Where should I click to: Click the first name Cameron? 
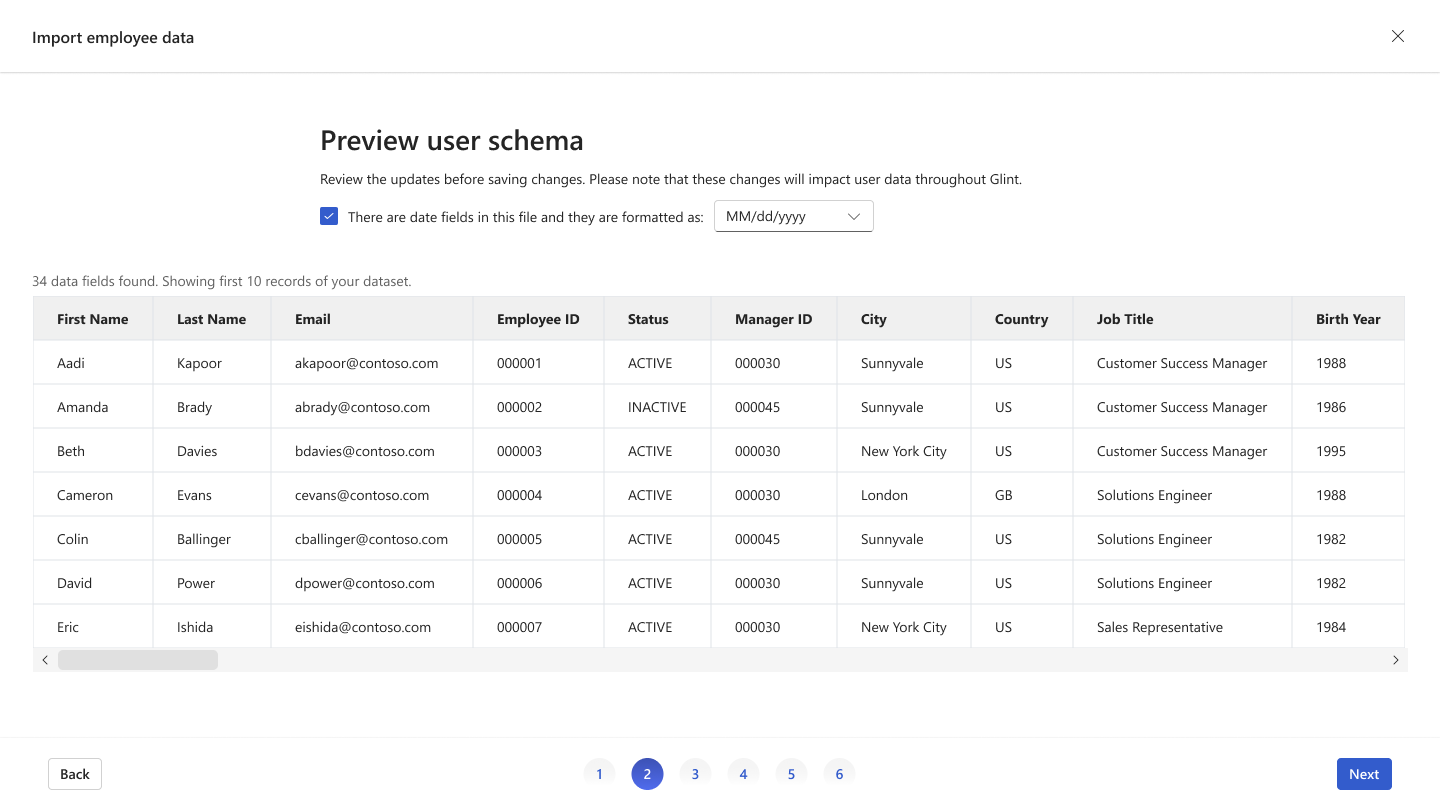coord(85,495)
